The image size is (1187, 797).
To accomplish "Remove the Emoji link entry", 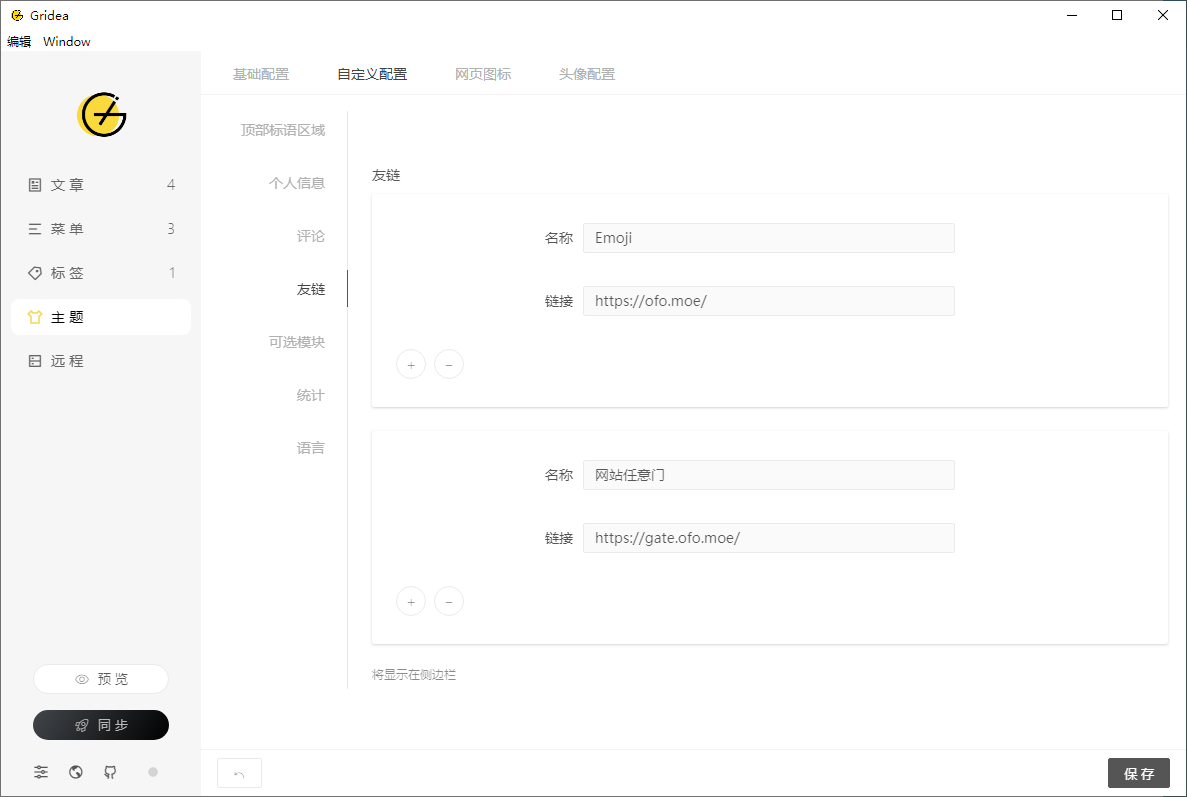I will tap(449, 365).
